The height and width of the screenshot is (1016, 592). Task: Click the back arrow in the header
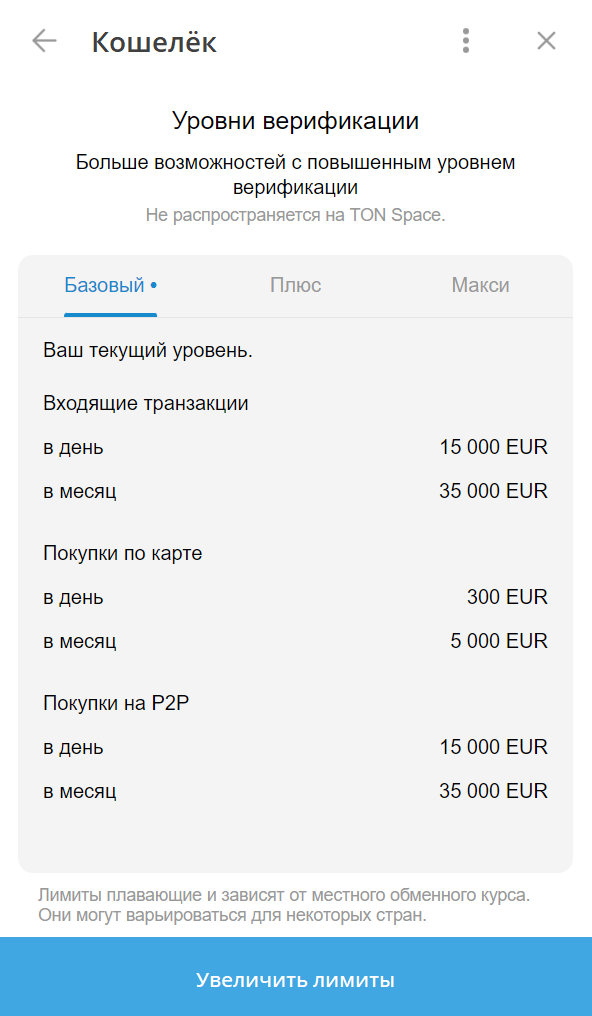click(x=43, y=41)
